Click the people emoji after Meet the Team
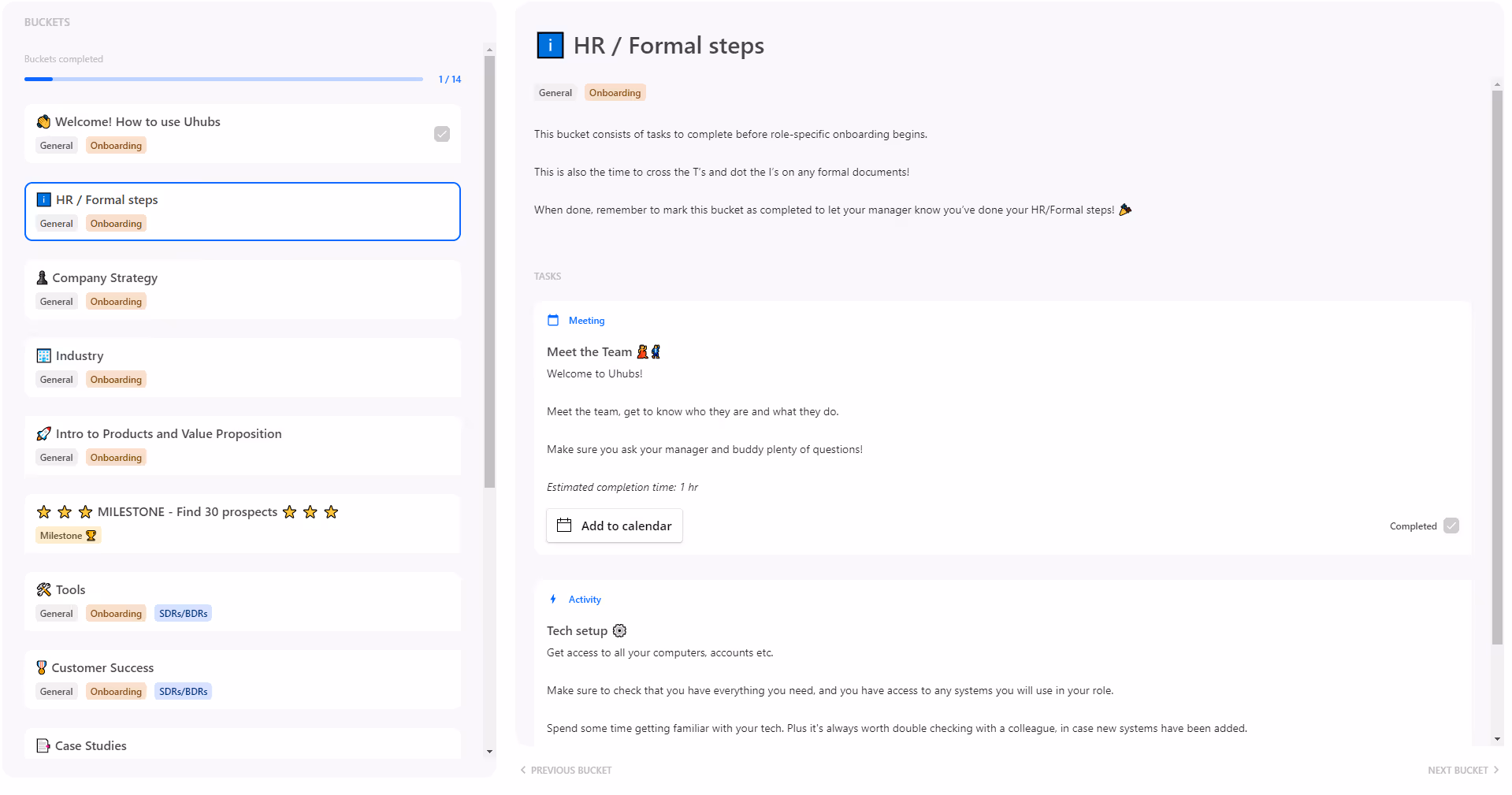This screenshot has height=795, width=1512. pos(649,351)
